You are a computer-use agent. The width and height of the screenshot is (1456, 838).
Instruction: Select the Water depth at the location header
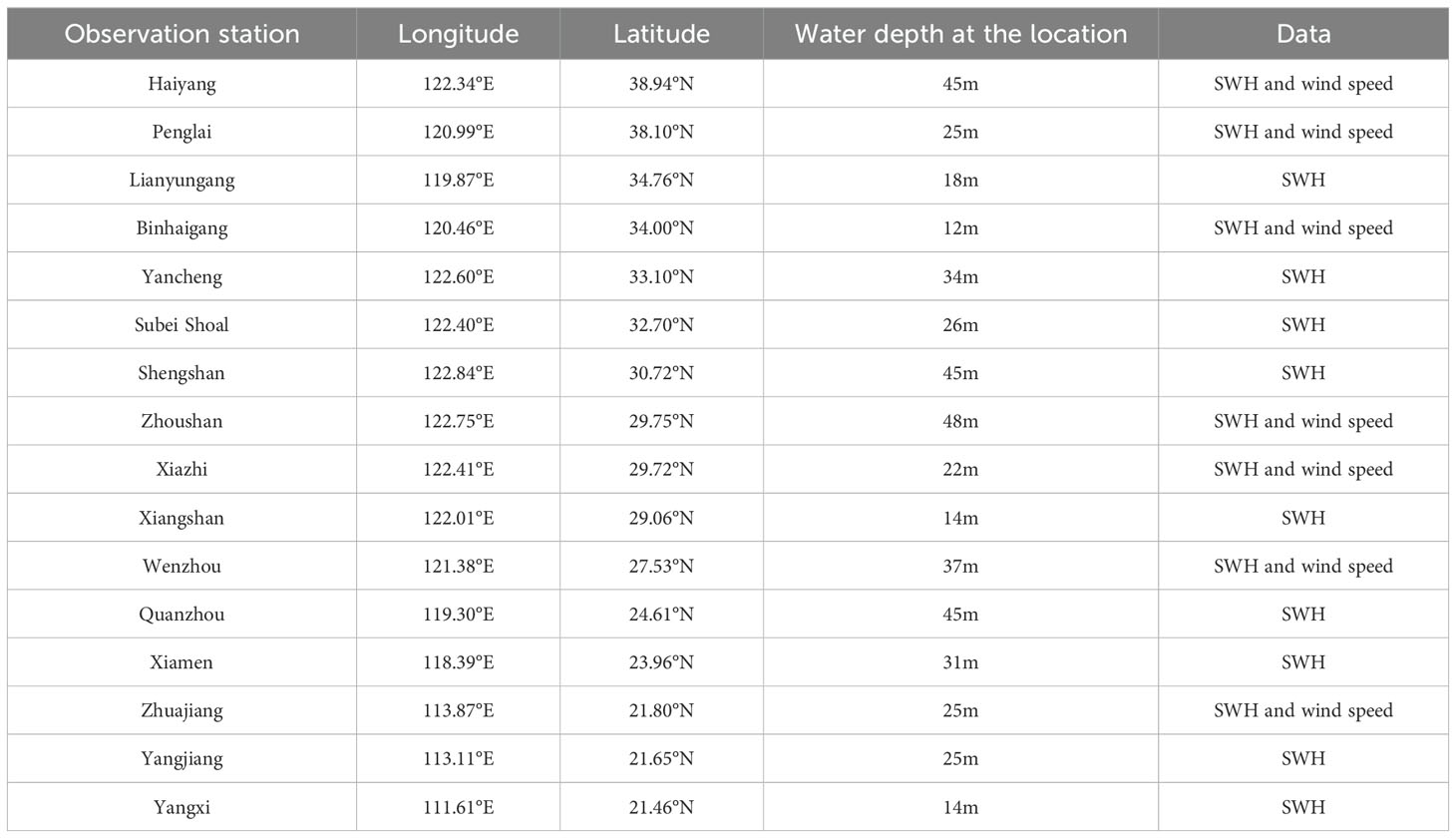click(x=960, y=34)
